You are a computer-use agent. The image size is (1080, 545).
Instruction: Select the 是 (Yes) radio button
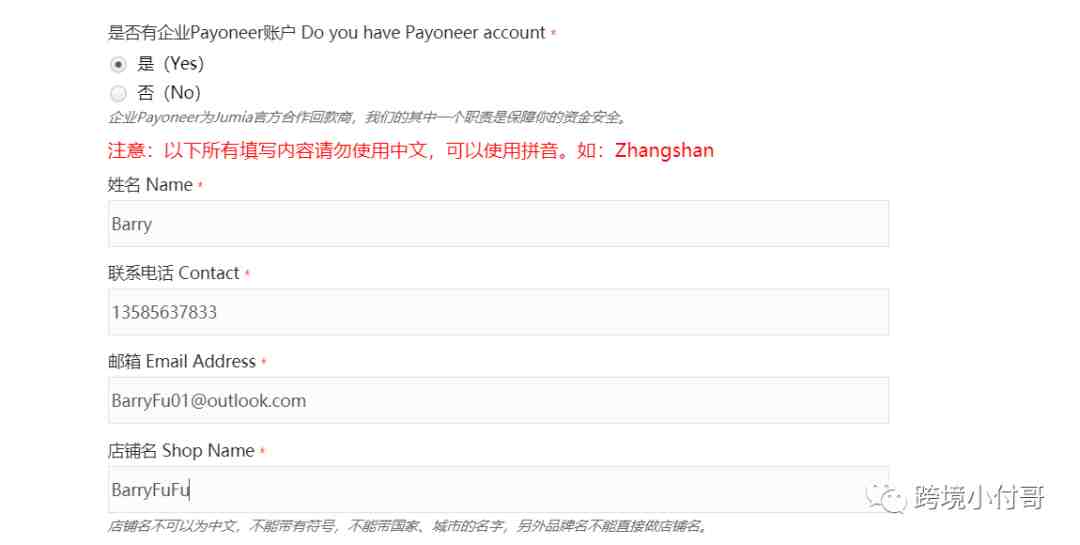(x=118, y=64)
